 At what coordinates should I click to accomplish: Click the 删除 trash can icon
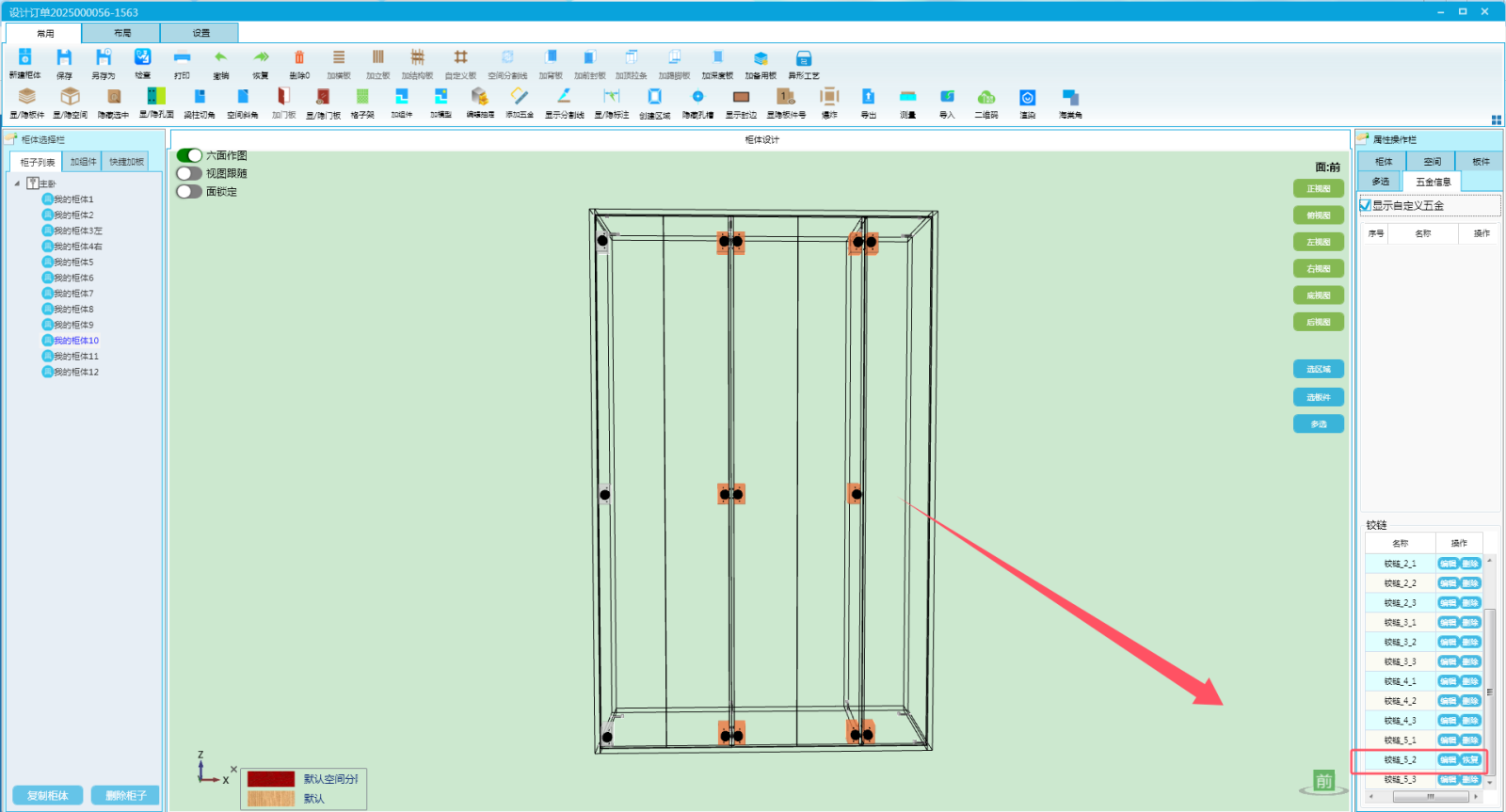click(299, 57)
